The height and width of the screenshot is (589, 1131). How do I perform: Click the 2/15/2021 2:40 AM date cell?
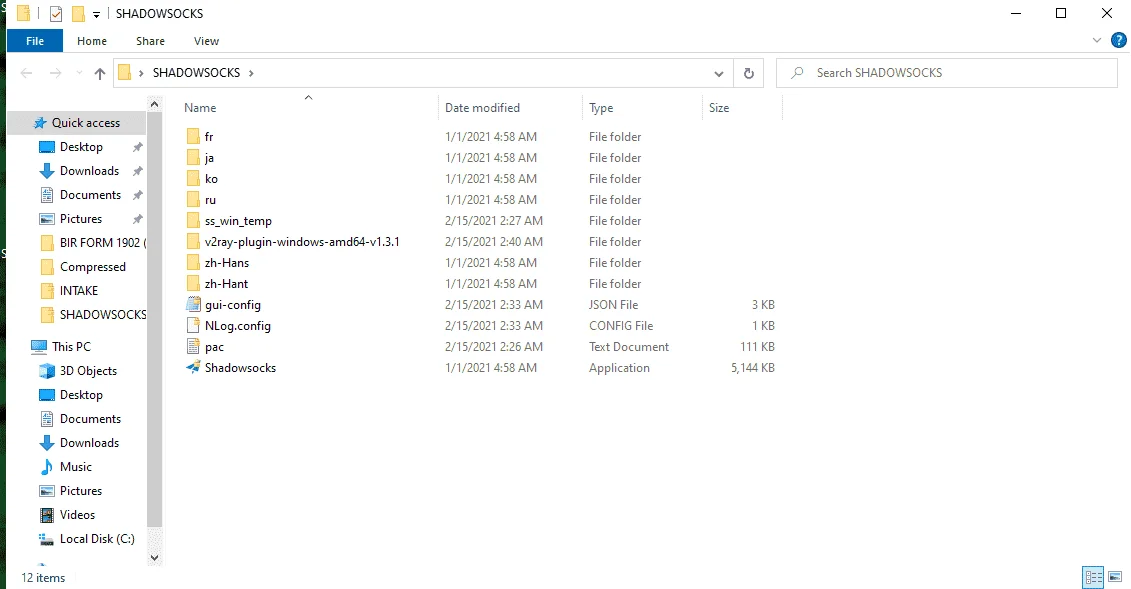[493, 242]
